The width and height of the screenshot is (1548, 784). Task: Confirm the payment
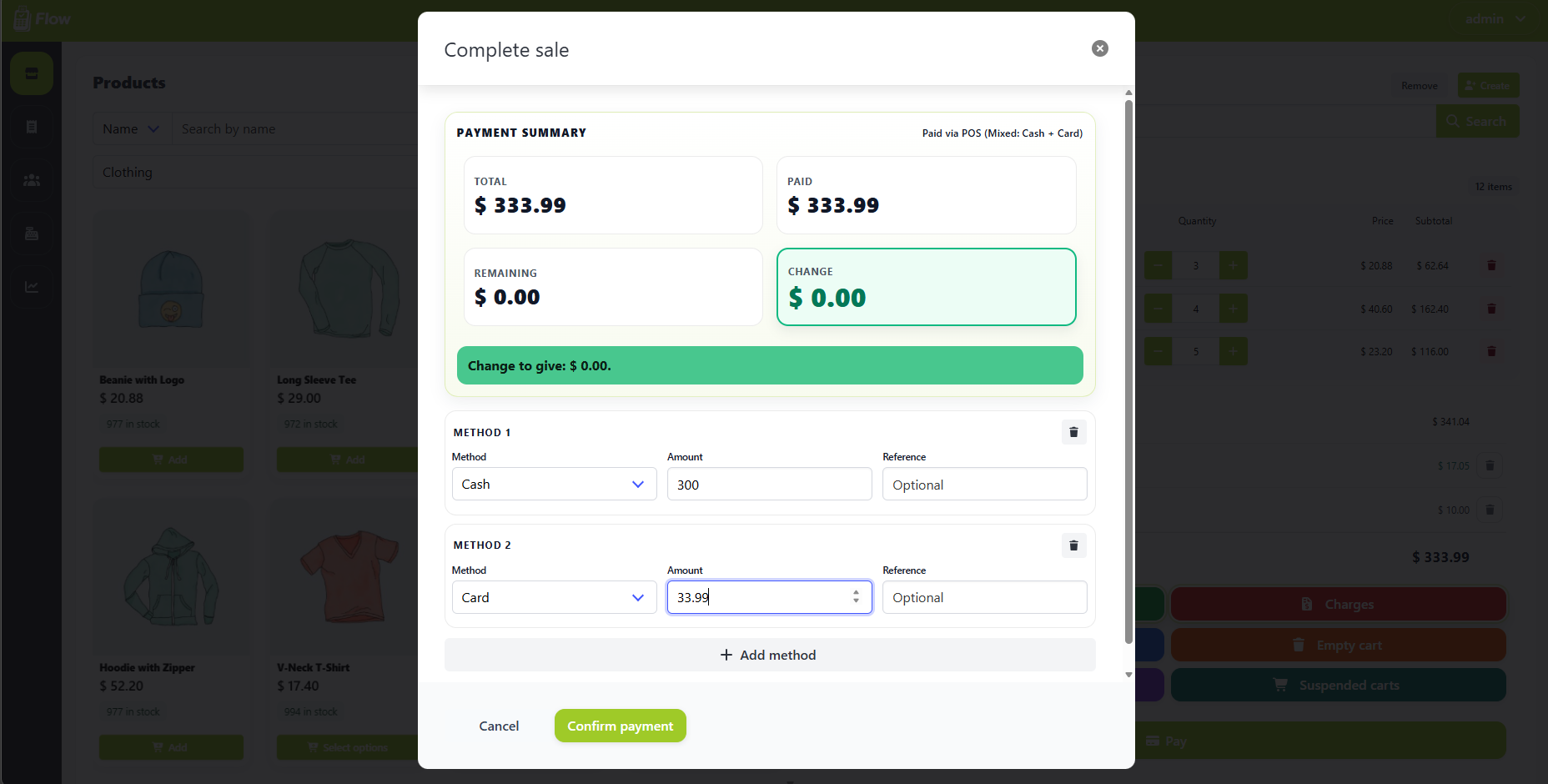point(621,726)
